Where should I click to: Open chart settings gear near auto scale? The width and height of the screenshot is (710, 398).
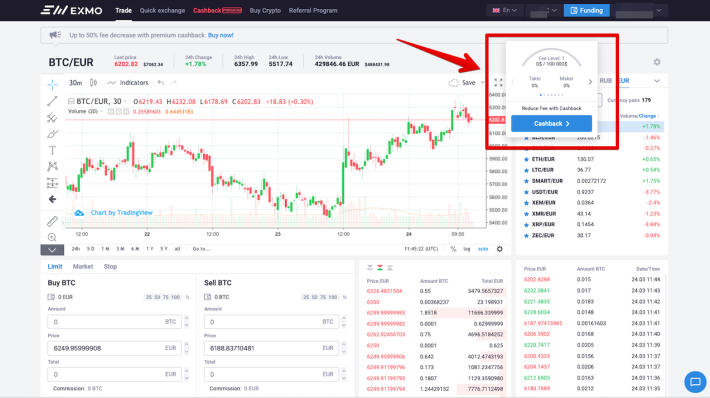pos(499,249)
